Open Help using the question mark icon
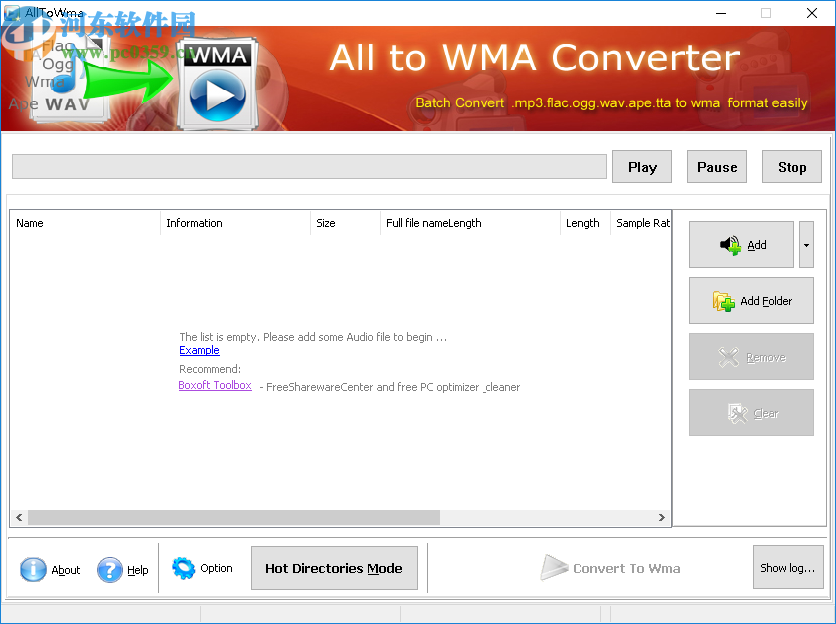 pos(110,567)
